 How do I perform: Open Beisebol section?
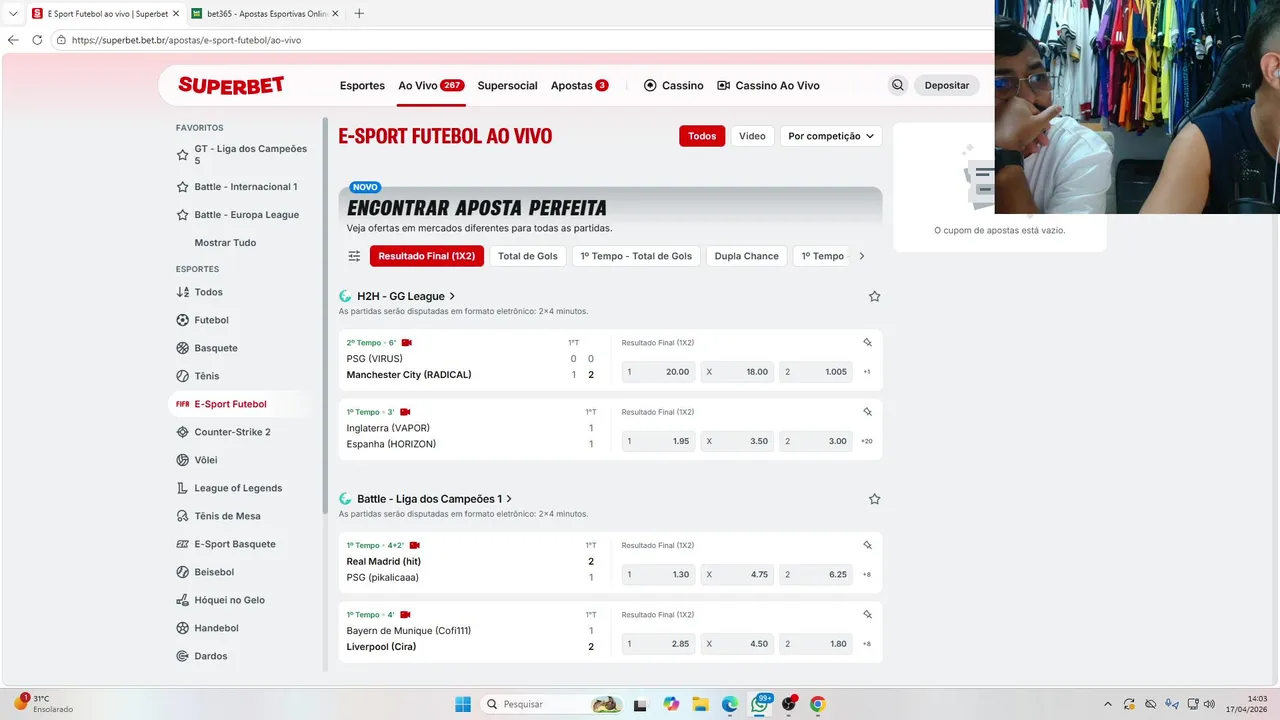(214, 572)
